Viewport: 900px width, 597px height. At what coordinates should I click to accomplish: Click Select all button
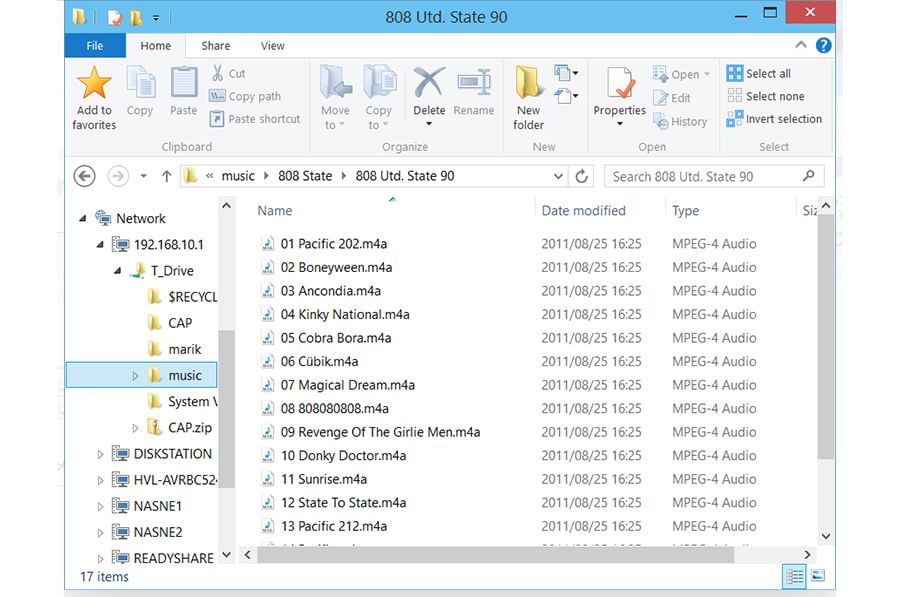point(759,73)
